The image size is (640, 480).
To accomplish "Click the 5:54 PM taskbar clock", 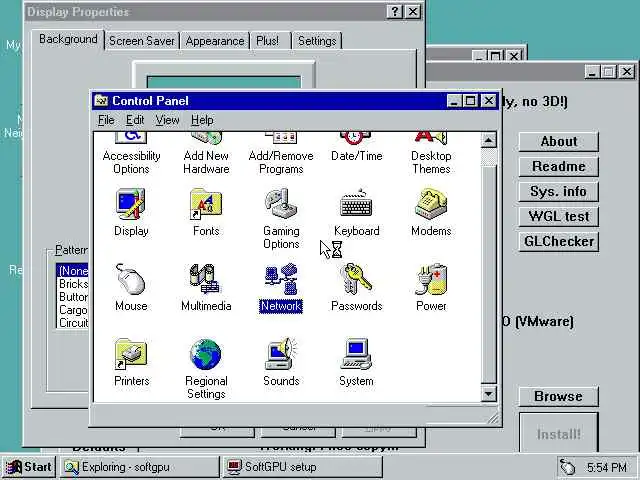I will (607, 467).
